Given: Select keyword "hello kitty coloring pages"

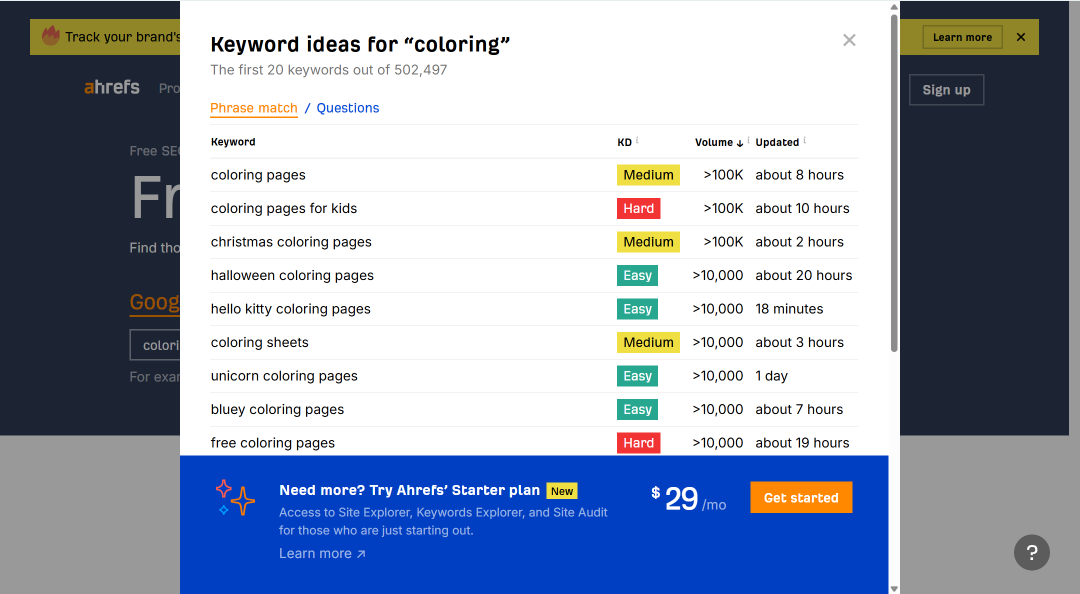Looking at the screenshot, I should pyautogui.click(x=291, y=309).
